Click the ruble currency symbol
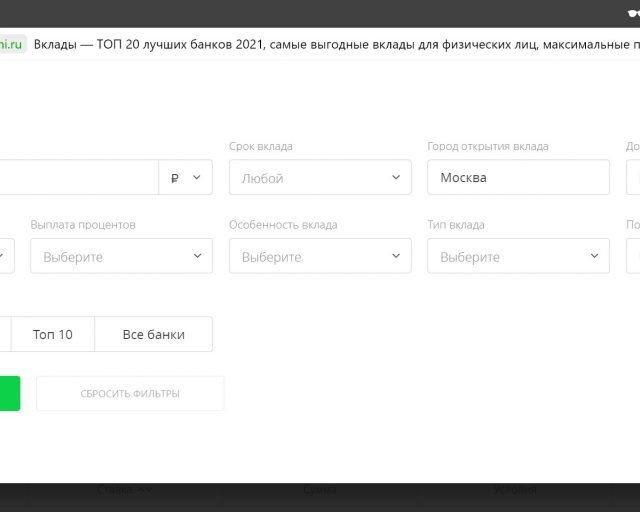 175,178
